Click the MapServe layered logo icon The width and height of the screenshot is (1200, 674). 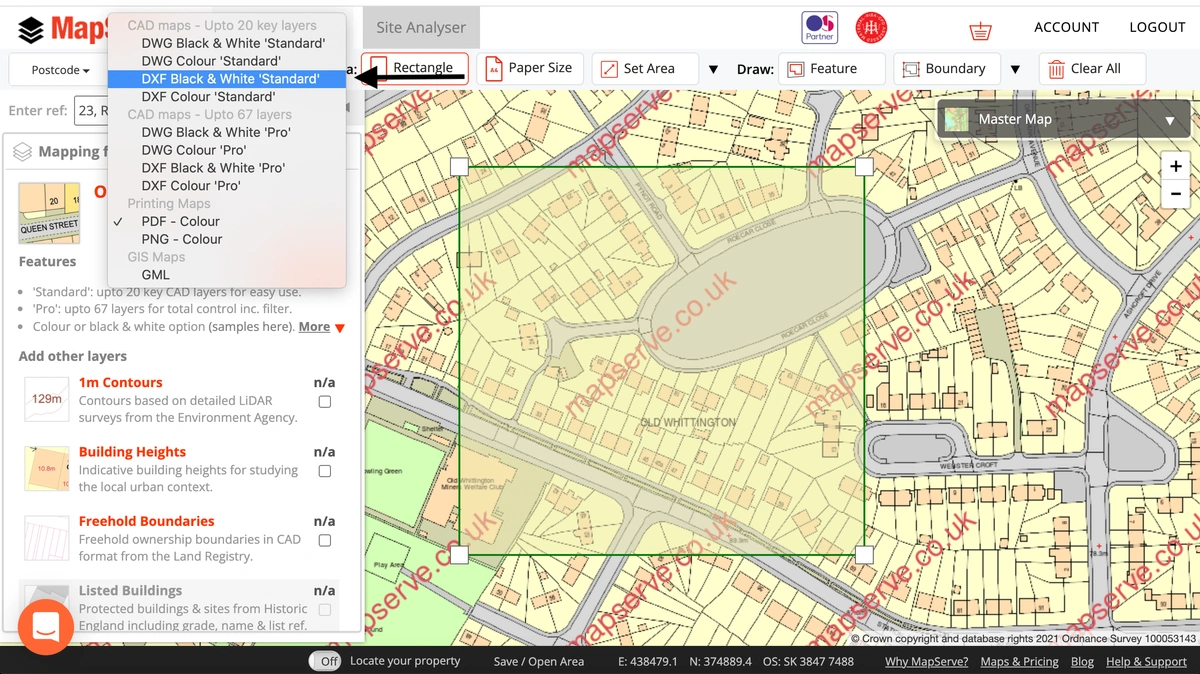click(x=31, y=30)
